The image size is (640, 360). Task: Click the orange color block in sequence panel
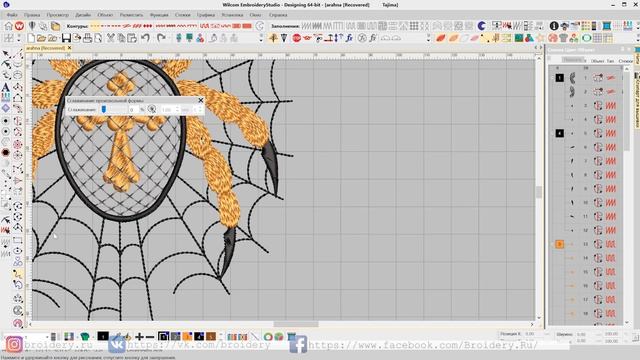pos(559,244)
